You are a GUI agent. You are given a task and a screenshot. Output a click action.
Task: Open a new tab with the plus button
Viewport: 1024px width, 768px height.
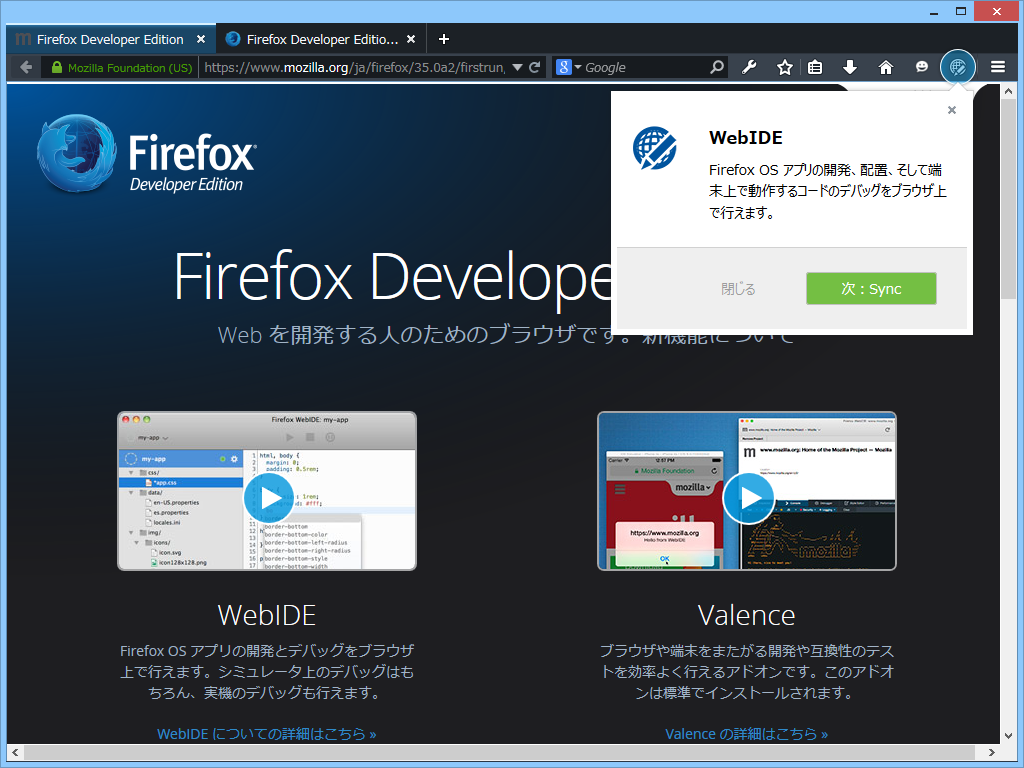point(443,38)
